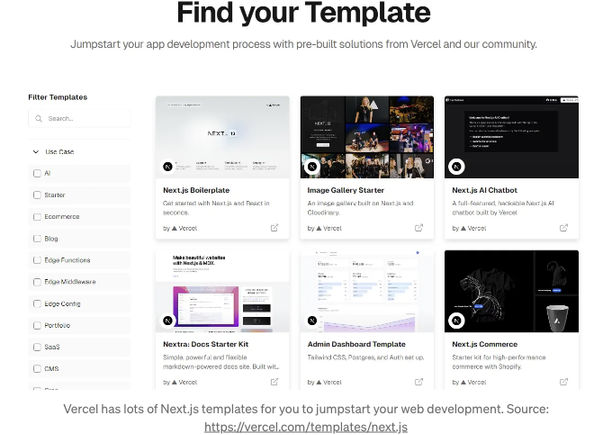The width and height of the screenshot is (612, 435).
Task: Enable the Portfolio filter checkbox
Action: click(x=37, y=325)
